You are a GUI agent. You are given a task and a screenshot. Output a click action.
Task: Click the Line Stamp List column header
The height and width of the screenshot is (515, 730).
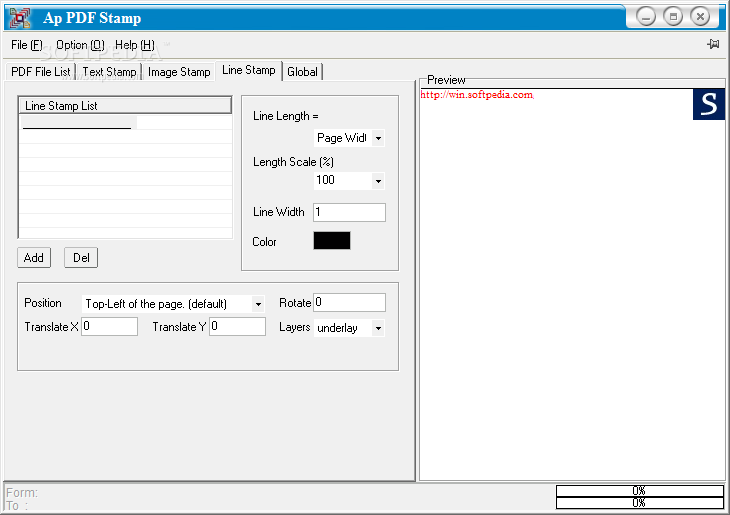click(x=125, y=106)
